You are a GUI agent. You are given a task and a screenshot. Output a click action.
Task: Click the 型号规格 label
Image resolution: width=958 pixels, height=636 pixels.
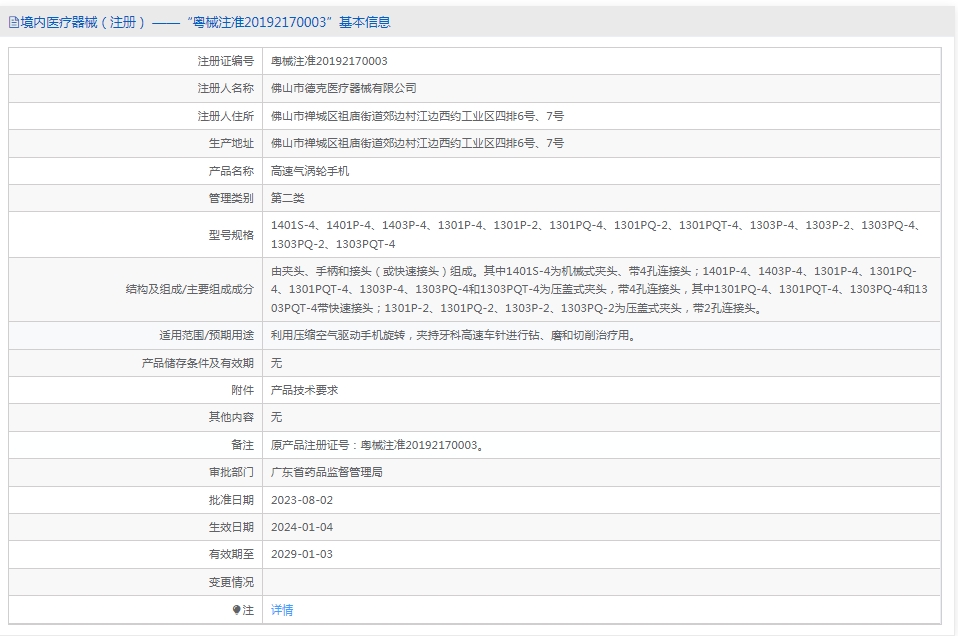(x=231, y=235)
